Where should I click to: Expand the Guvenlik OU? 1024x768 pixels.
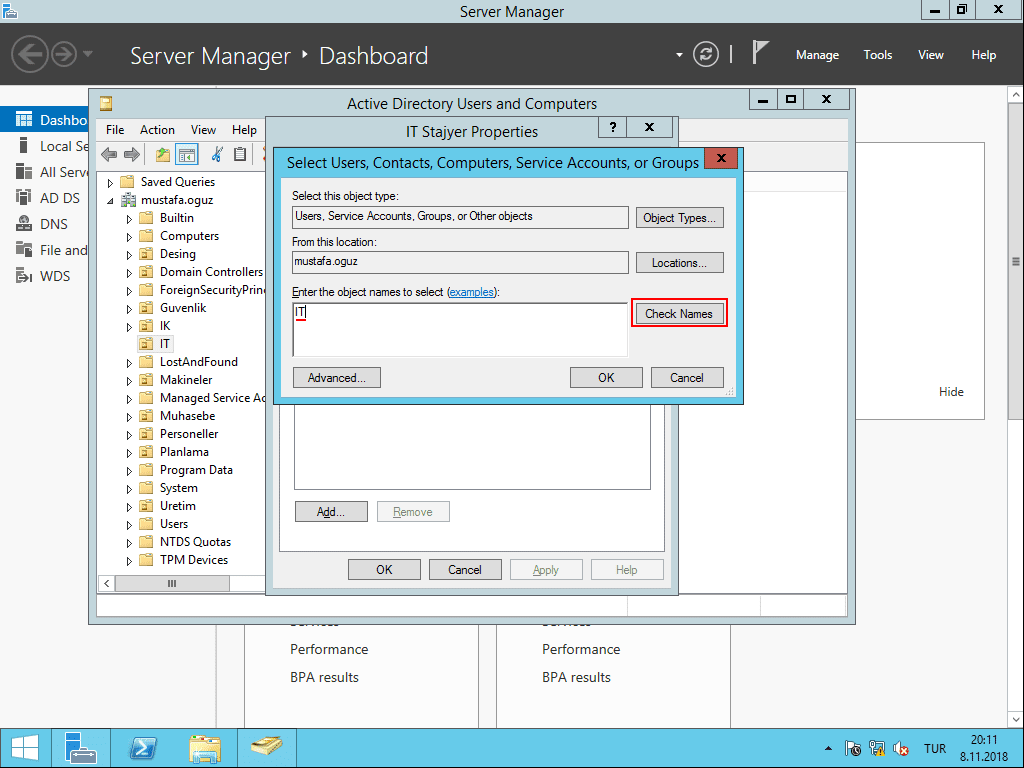click(x=129, y=309)
